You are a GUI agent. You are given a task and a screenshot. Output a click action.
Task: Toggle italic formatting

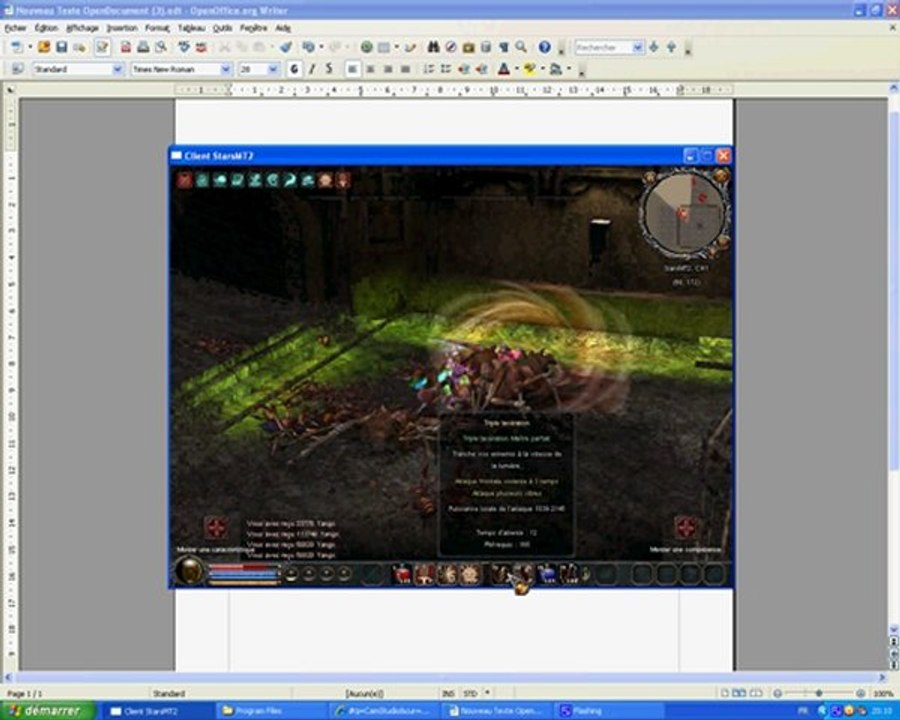pyautogui.click(x=312, y=69)
